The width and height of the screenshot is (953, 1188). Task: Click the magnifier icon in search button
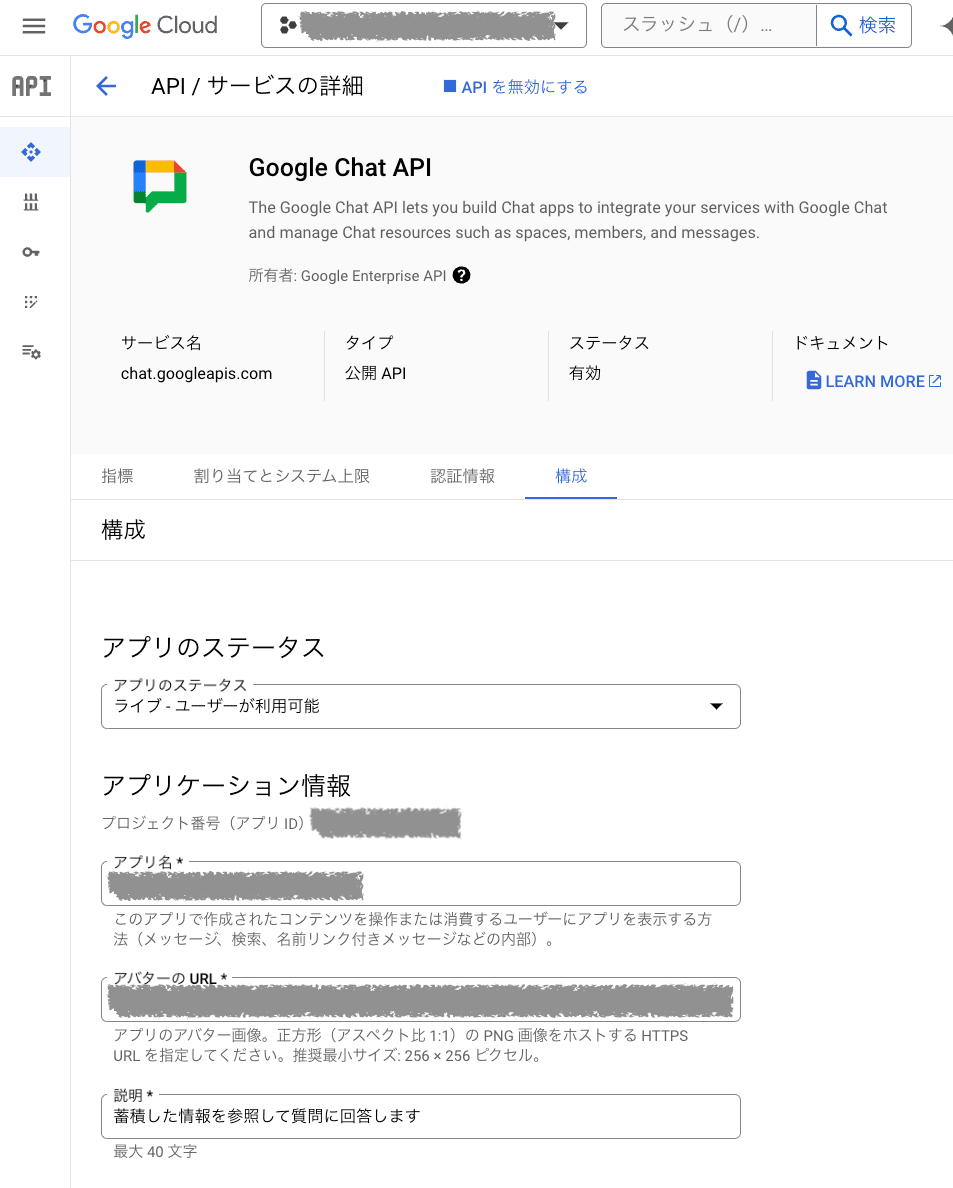pyautogui.click(x=841, y=26)
